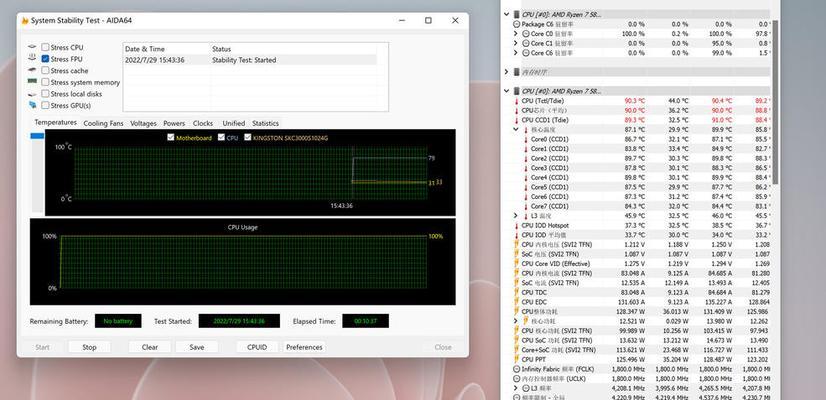826x400 pixels.
Task: Click thermometer icon of CPU IOD Hotspot row
Action: click(x=516, y=226)
